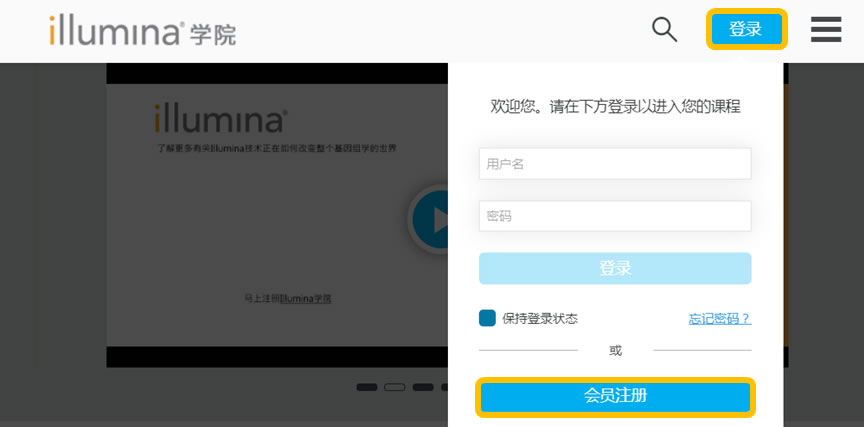Tick the 保持登录状态 checkbox
This screenshot has width=864, height=427.
click(487, 318)
